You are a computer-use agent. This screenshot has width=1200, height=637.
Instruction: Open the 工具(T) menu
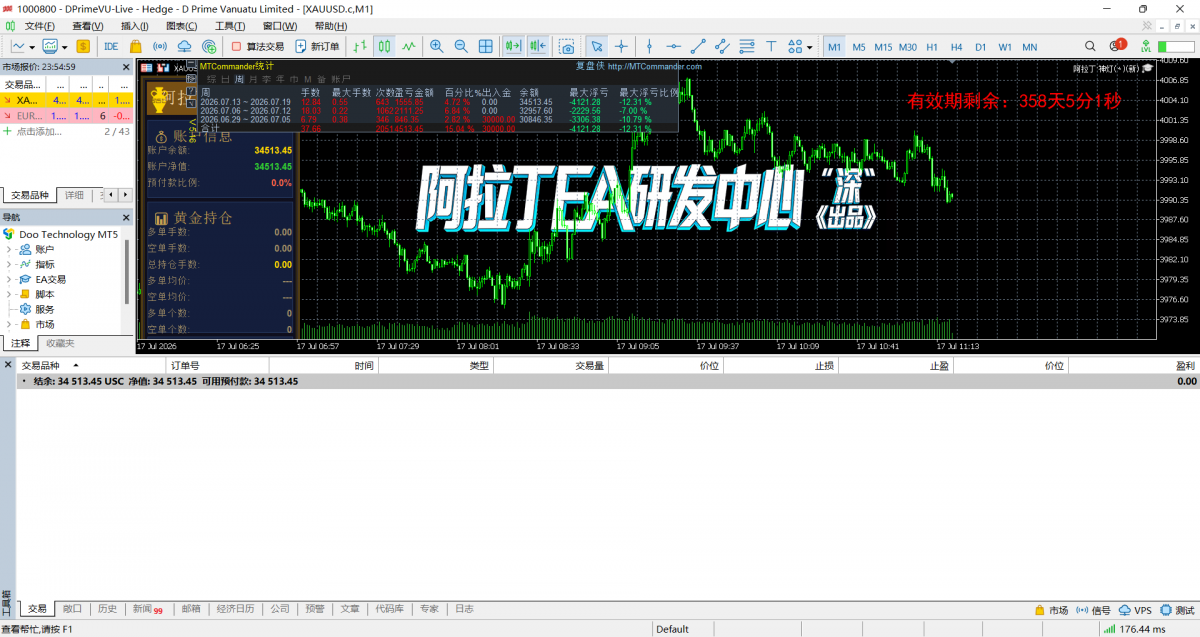(x=230, y=26)
